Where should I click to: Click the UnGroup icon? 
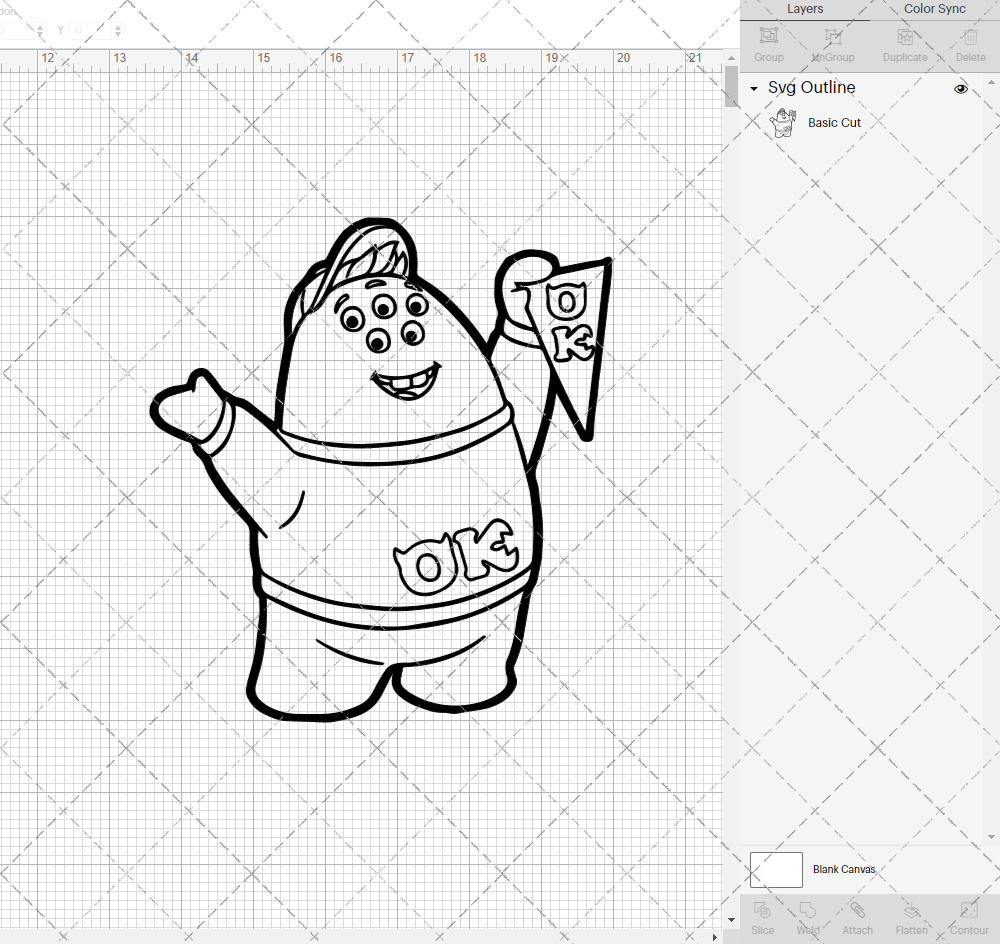tap(833, 36)
